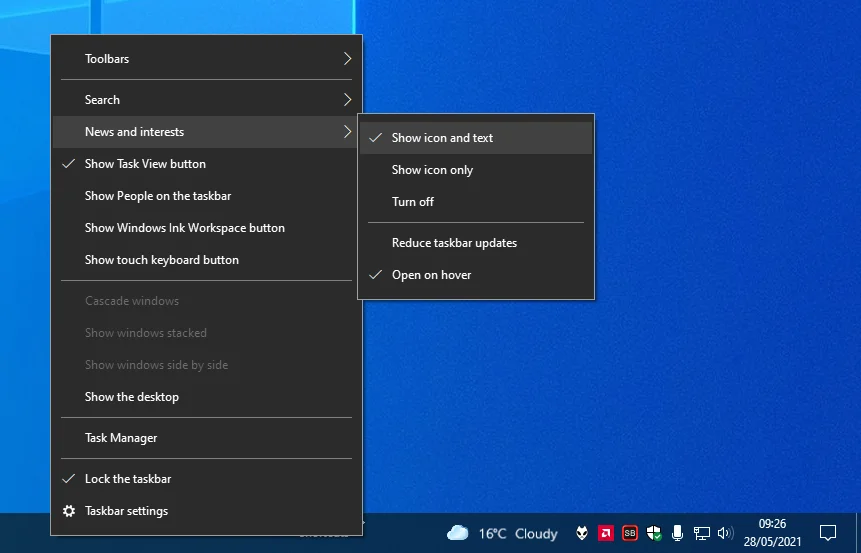Enable Reduce taskbar updates
The height and width of the screenshot is (553, 861).
pyautogui.click(x=476, y=243)
